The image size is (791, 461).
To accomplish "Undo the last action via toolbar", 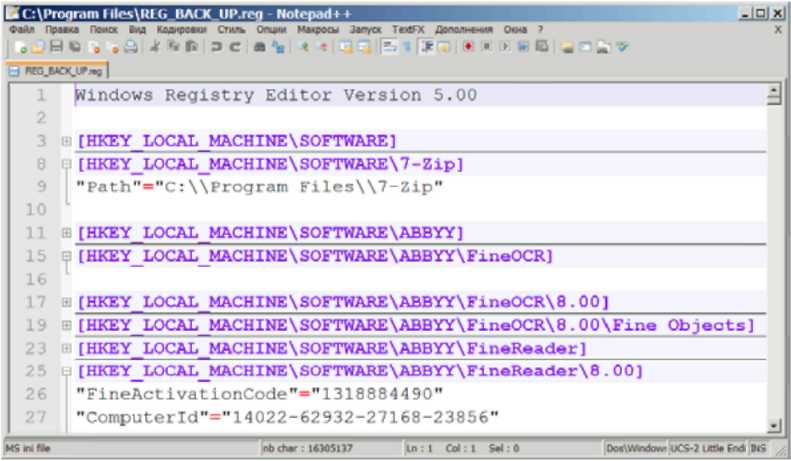I will [216, 47].
